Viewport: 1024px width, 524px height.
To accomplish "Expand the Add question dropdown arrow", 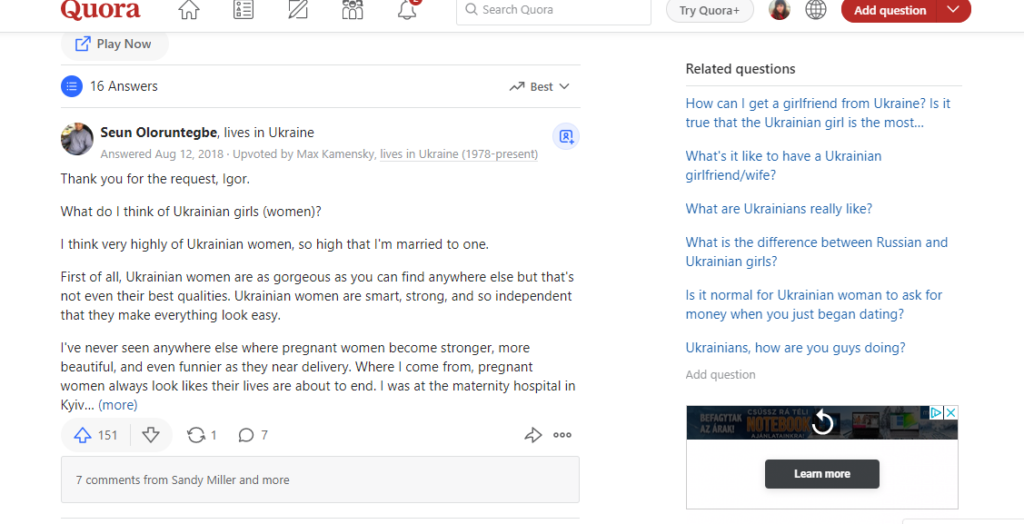I will click(x=953, y=11).
